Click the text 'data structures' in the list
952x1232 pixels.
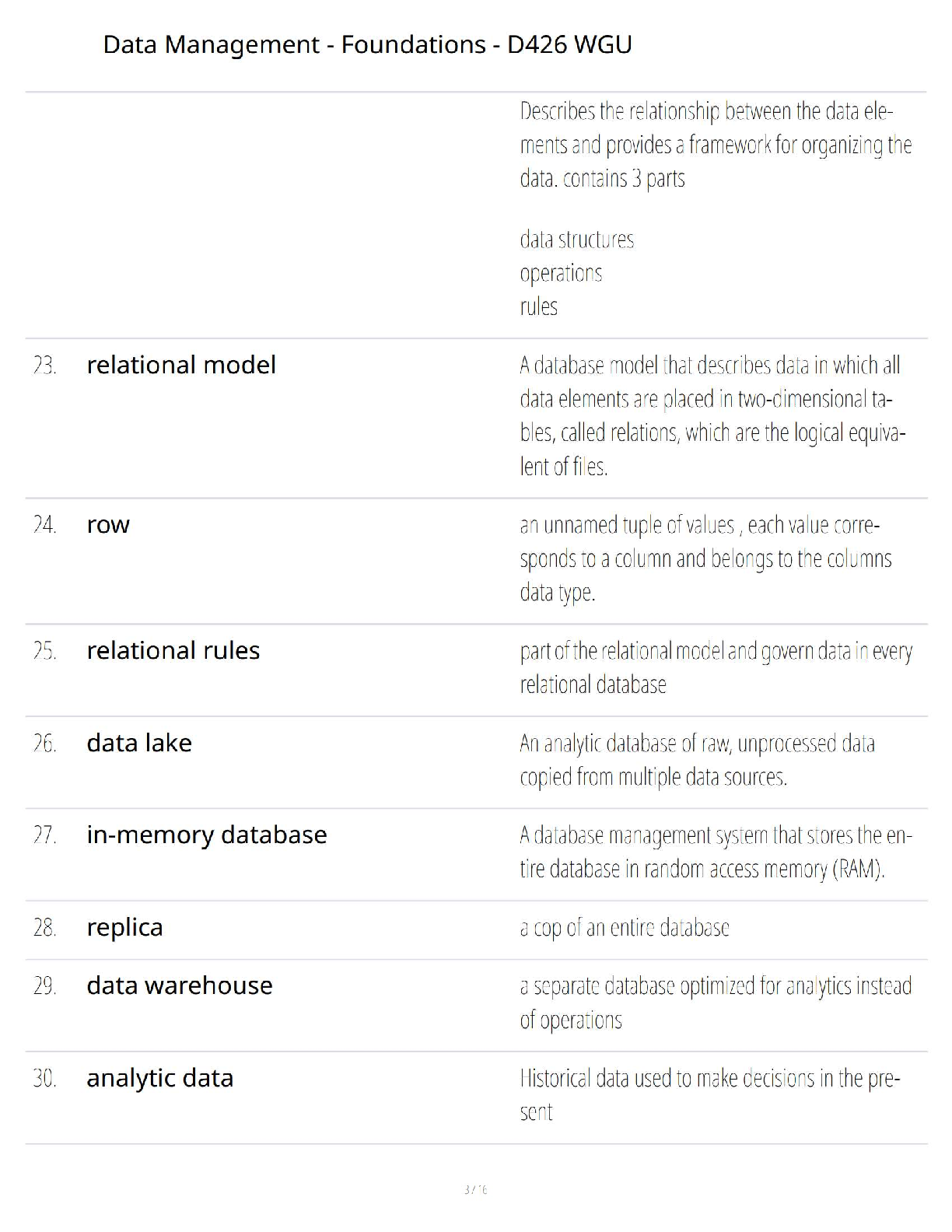[x=576, y=239]
